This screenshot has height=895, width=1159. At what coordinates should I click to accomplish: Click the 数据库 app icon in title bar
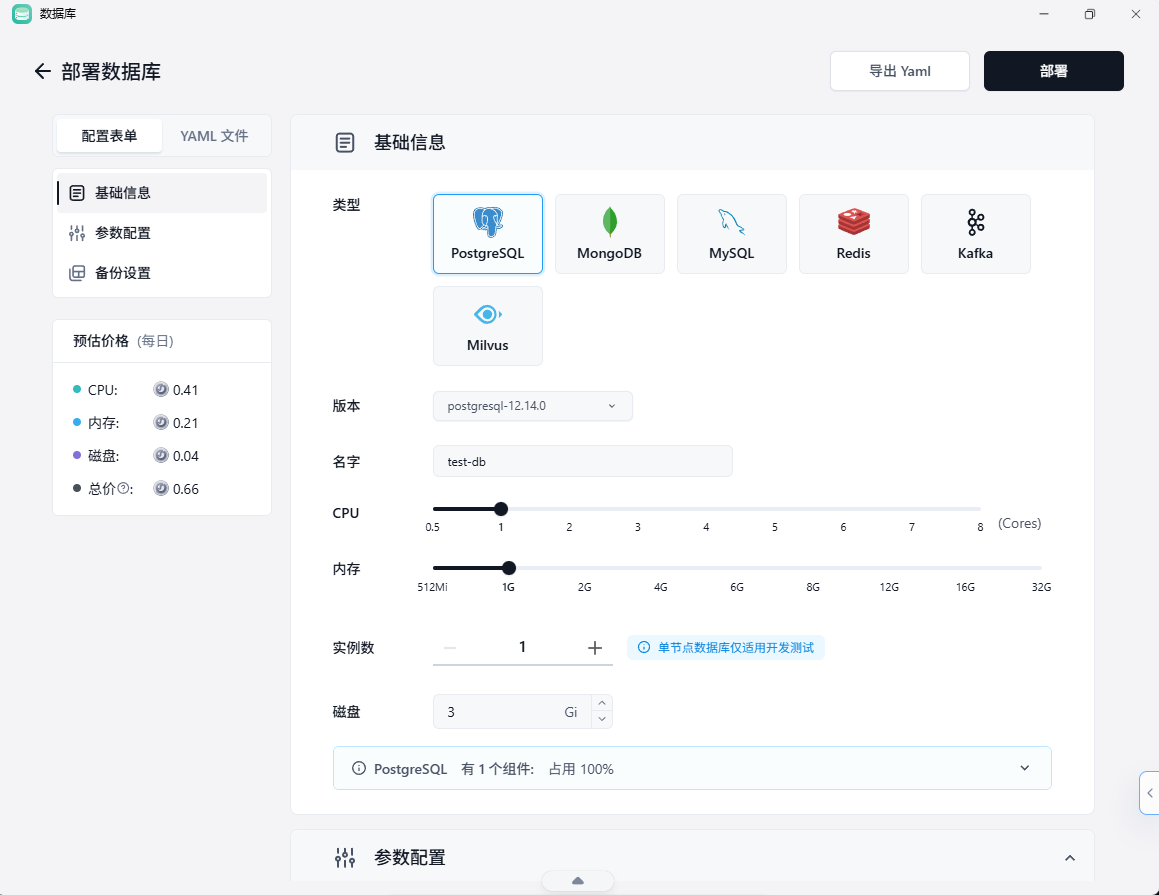(22, 14)
